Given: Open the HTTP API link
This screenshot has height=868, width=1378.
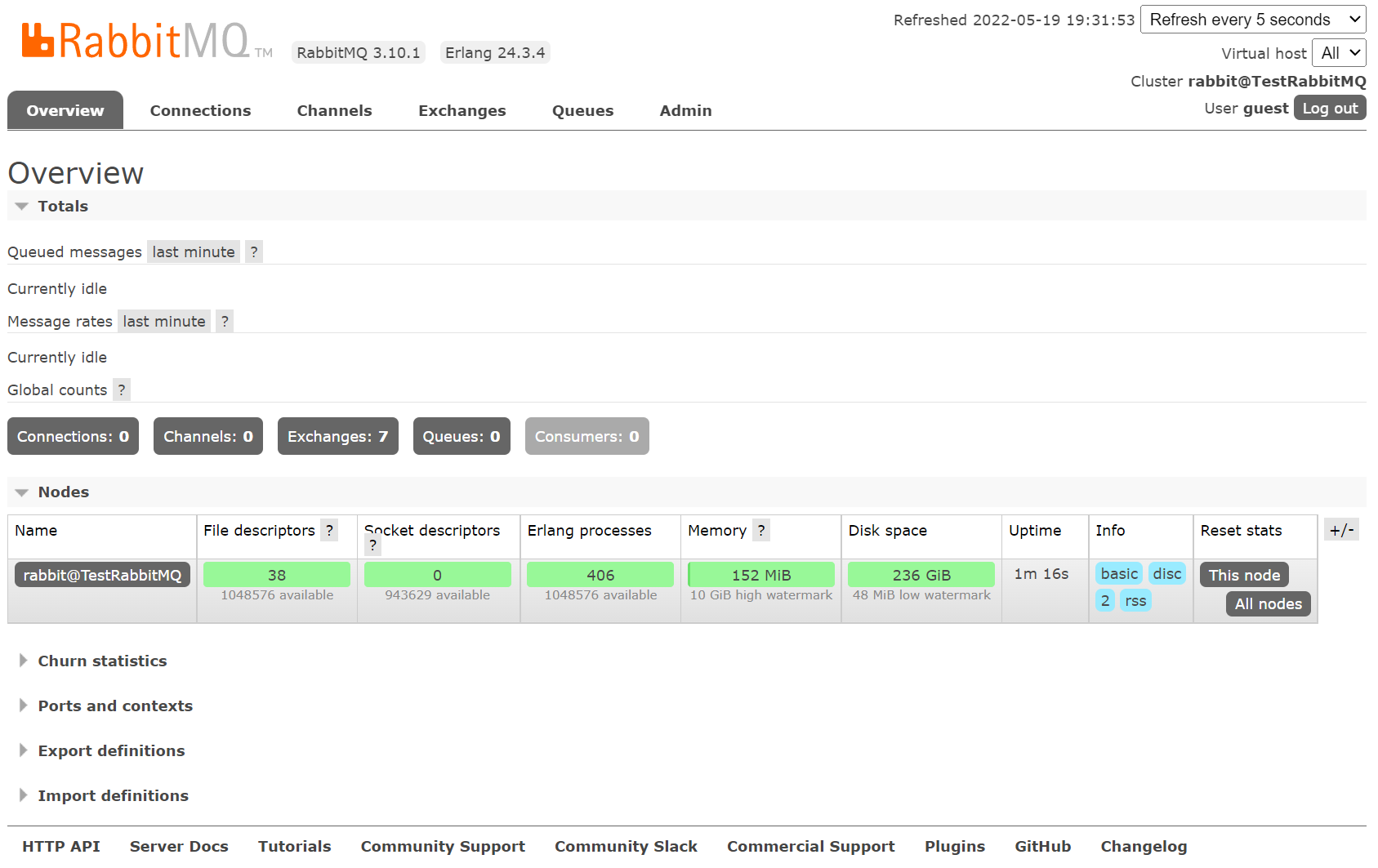Looking at the screenshot, I should coord(61,847).
